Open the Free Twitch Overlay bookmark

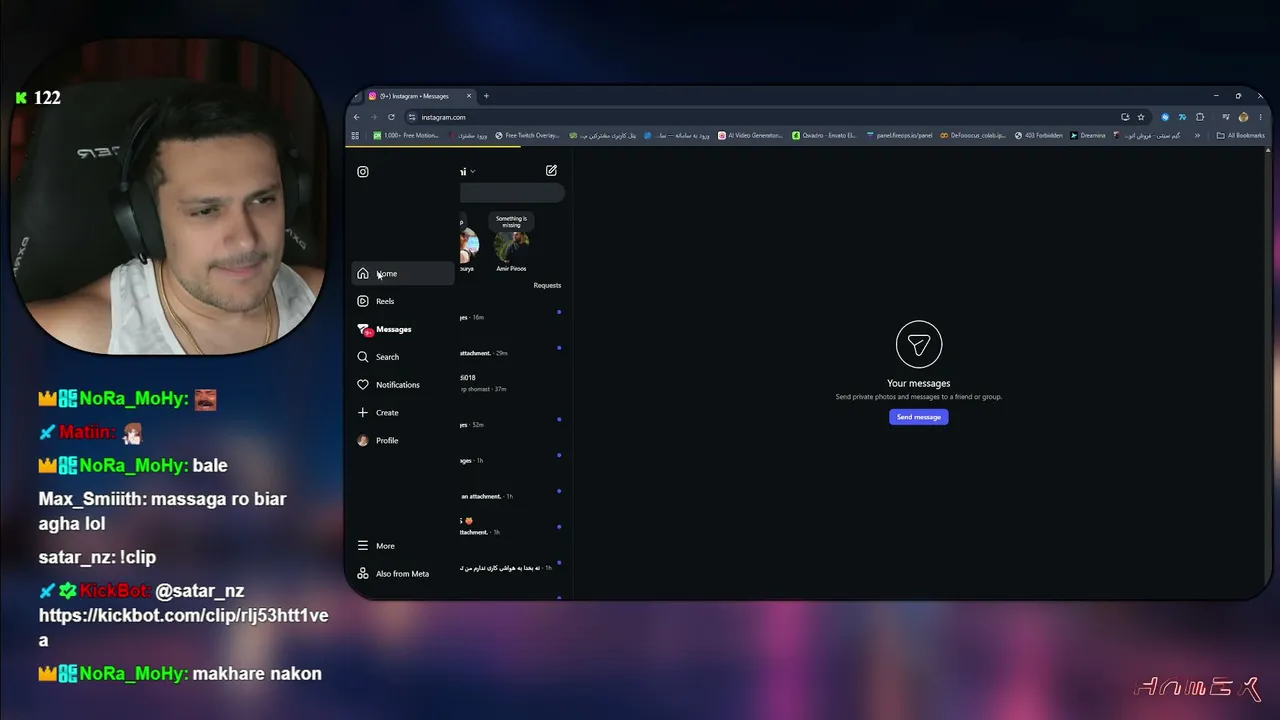[528, 135]
